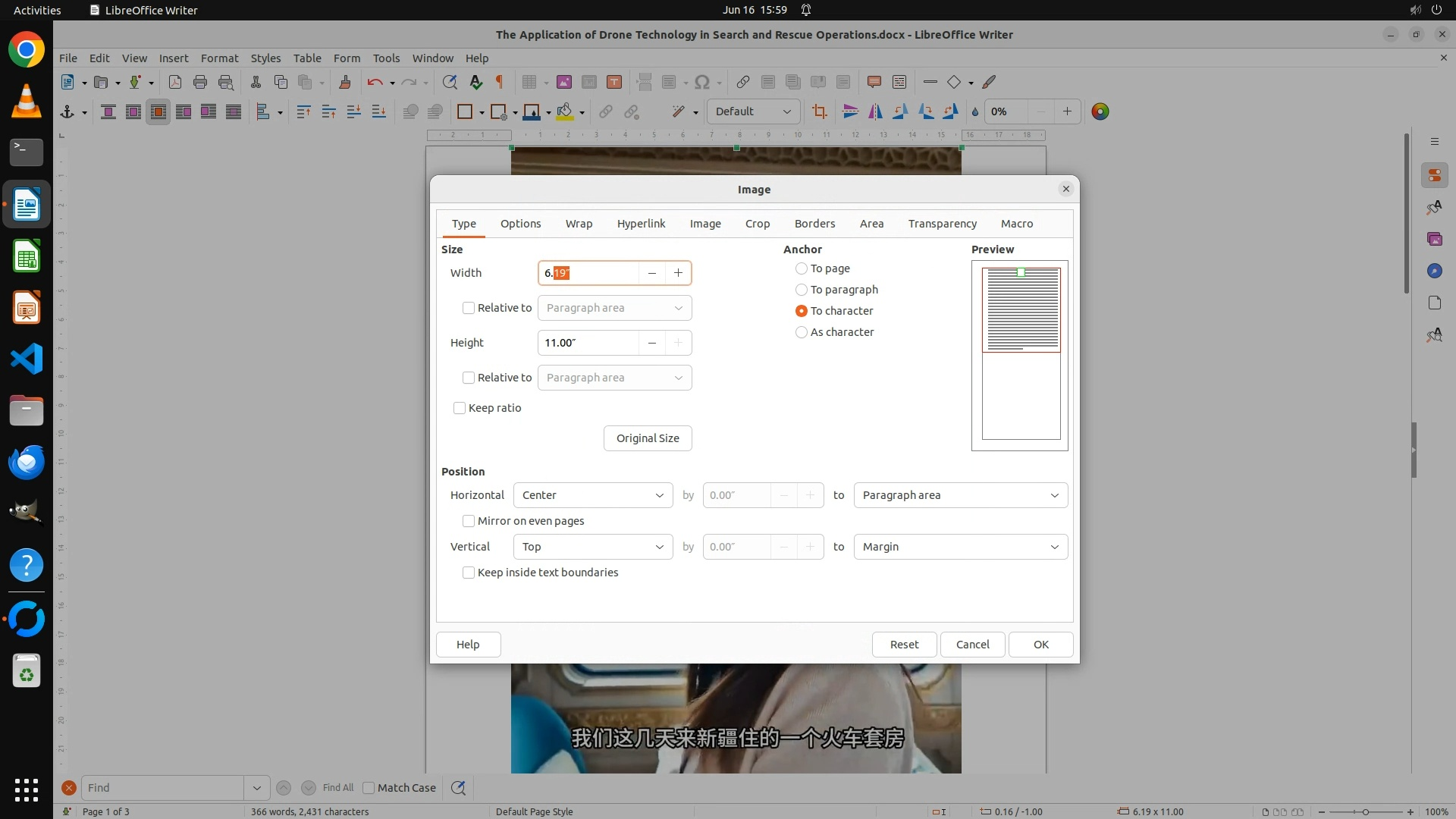The image size is (1456, 819).
Task: Check Mirror on even pages
Action: pos(469,521)
